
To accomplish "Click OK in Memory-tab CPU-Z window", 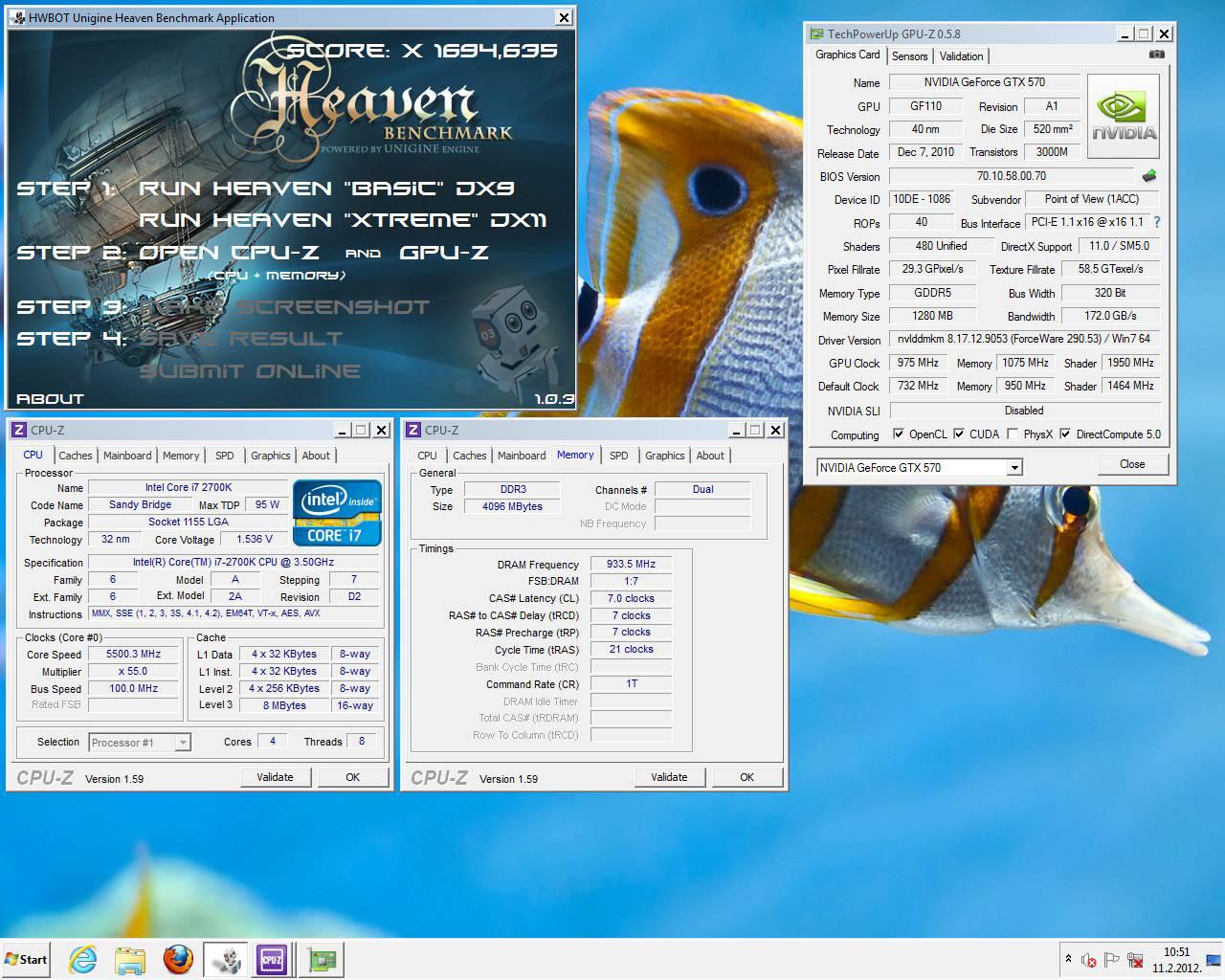I will [746, 777].
